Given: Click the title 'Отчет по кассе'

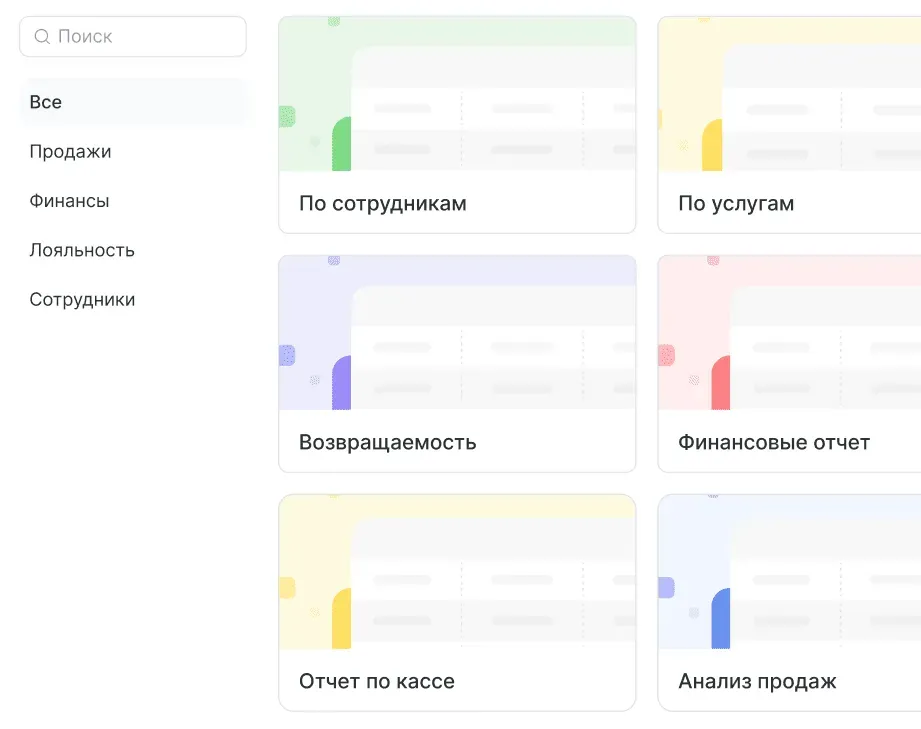Looking at the screenshot, I should [376, 680].
